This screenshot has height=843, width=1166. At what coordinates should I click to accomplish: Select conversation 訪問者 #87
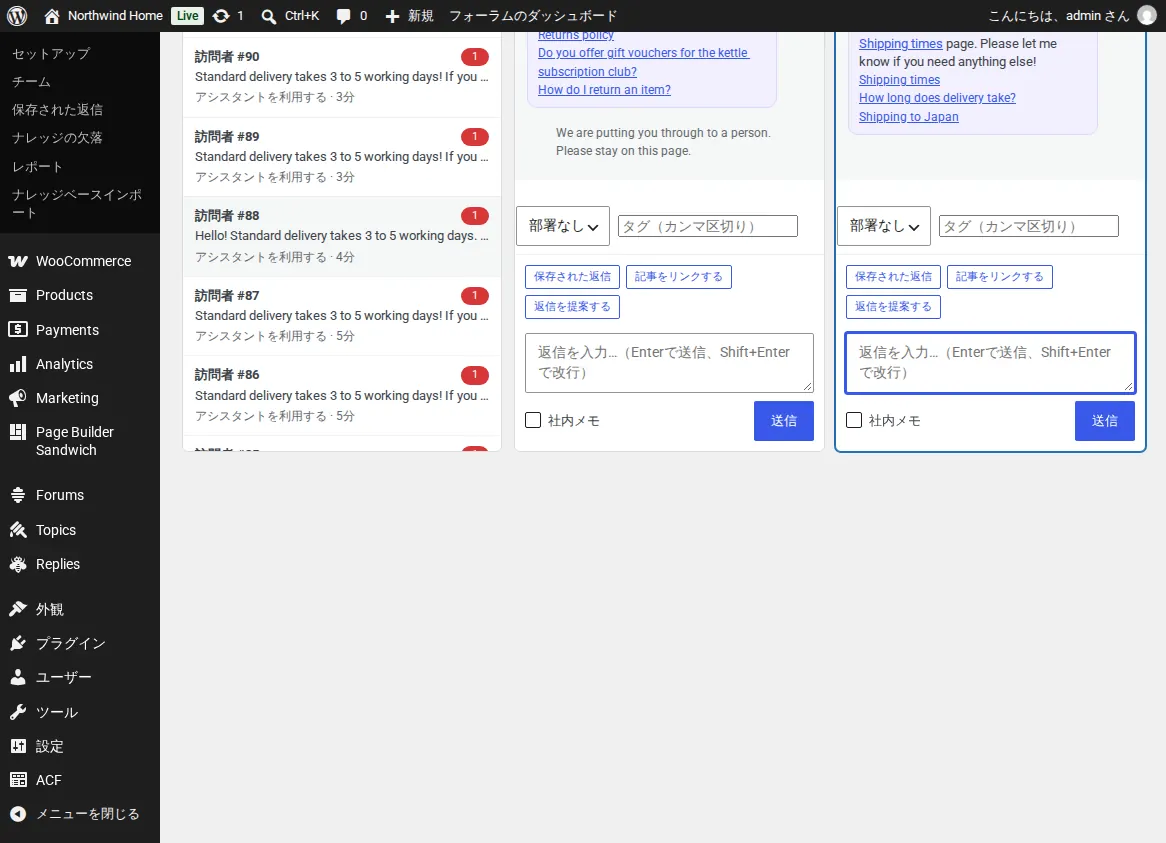coord(341,316)
